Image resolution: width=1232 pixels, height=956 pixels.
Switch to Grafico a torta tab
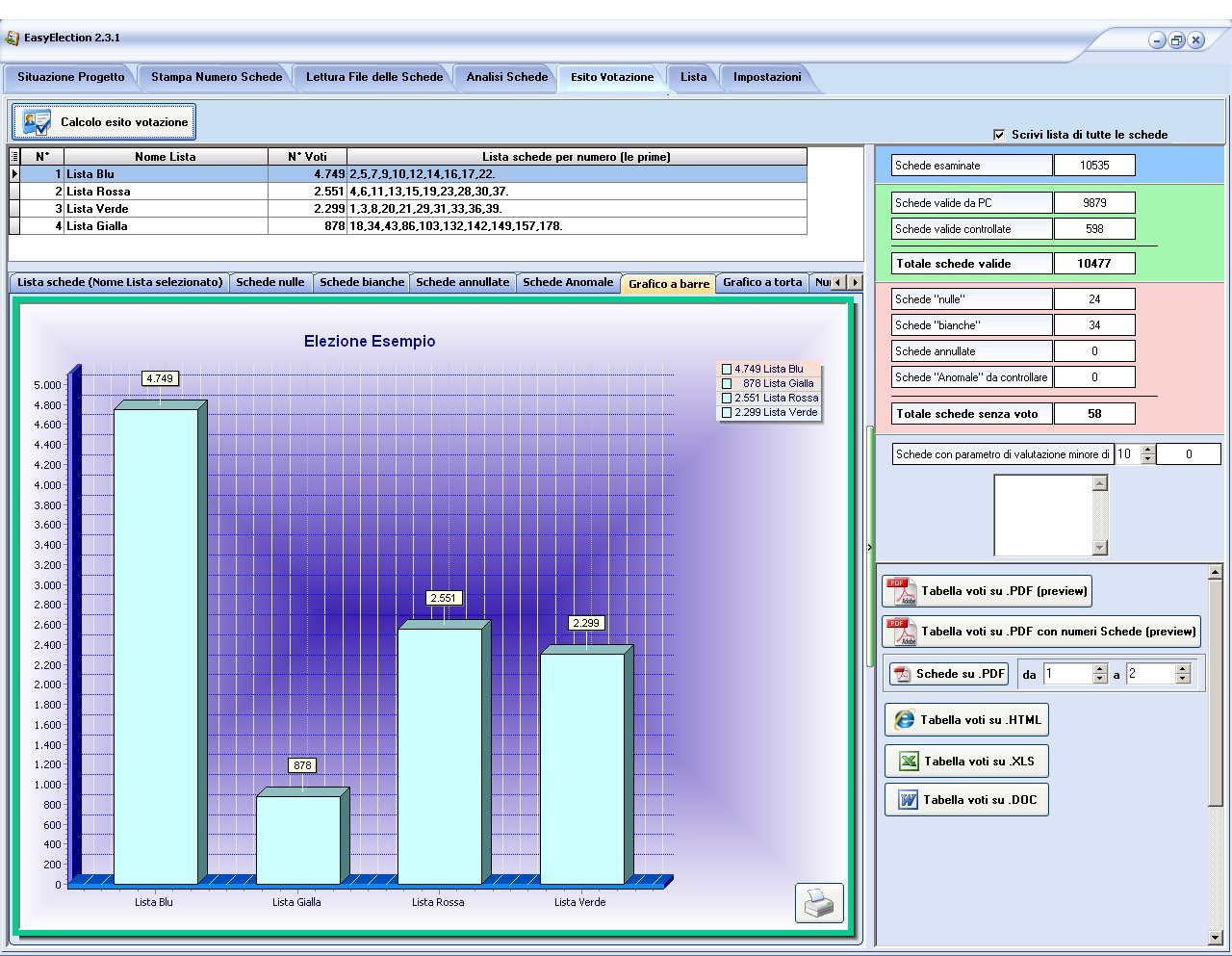tap(761, 282)
